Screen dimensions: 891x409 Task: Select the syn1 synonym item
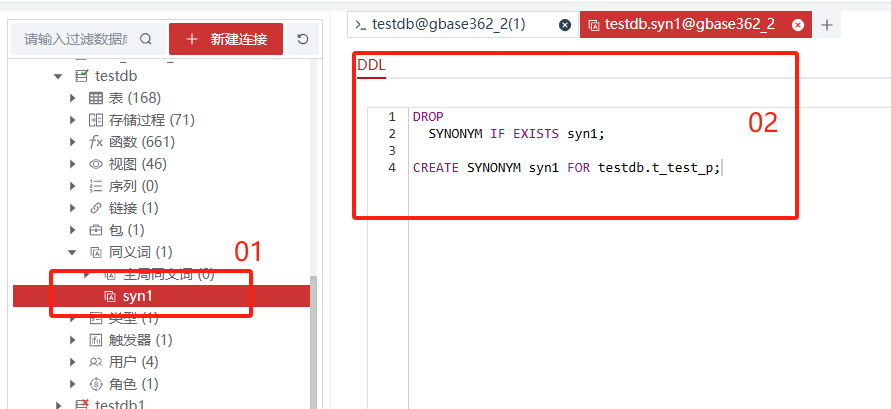point(137,296)
